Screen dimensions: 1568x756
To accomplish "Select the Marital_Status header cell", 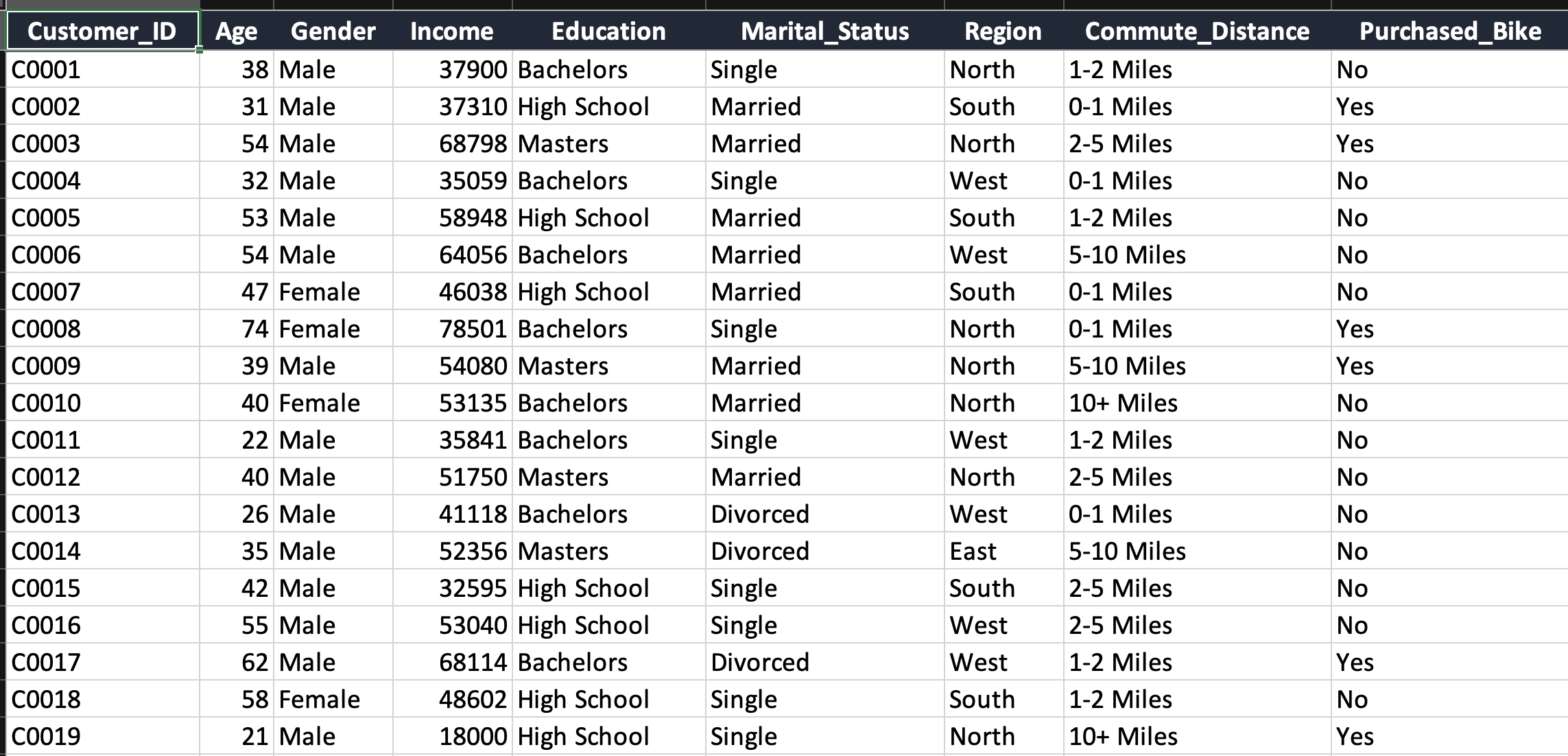I will coord(824,32).
